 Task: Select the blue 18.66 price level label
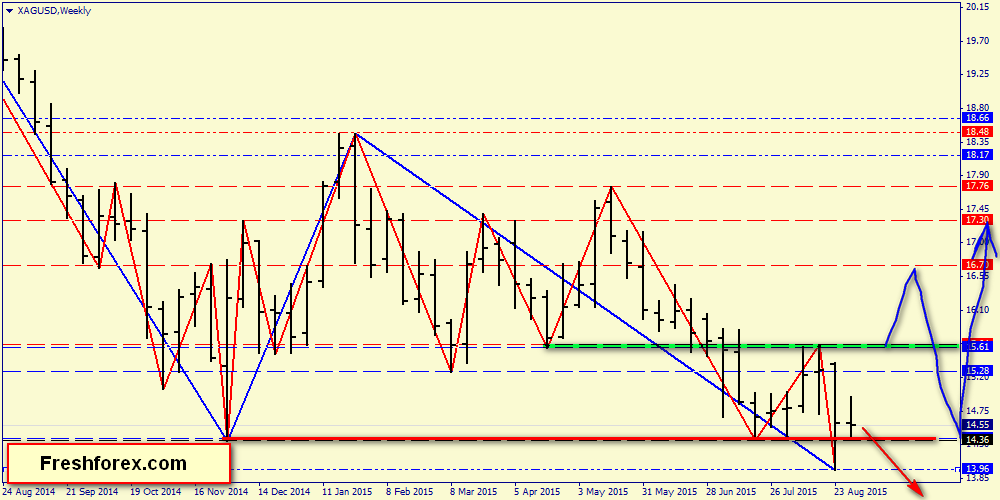978,119
